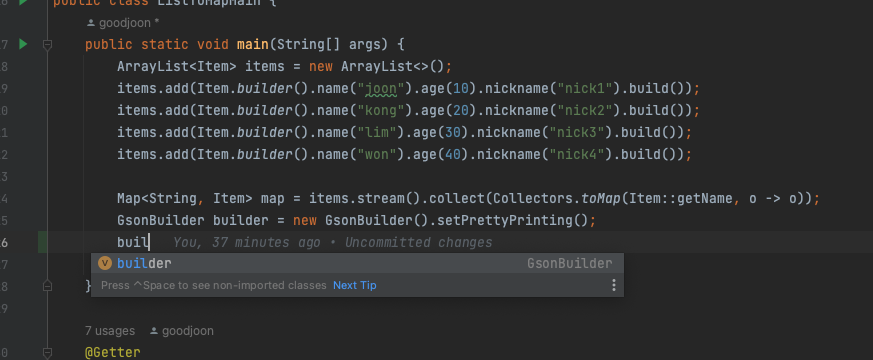
Task: Click the green VCS change marker in gutter
Action: point(42,243)
